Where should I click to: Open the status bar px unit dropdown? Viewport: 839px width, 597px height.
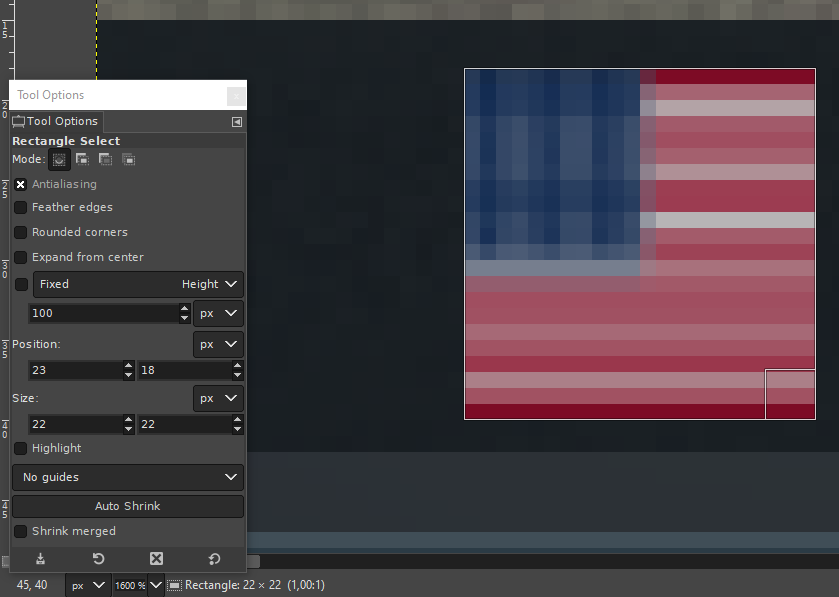tap(88, 585)
